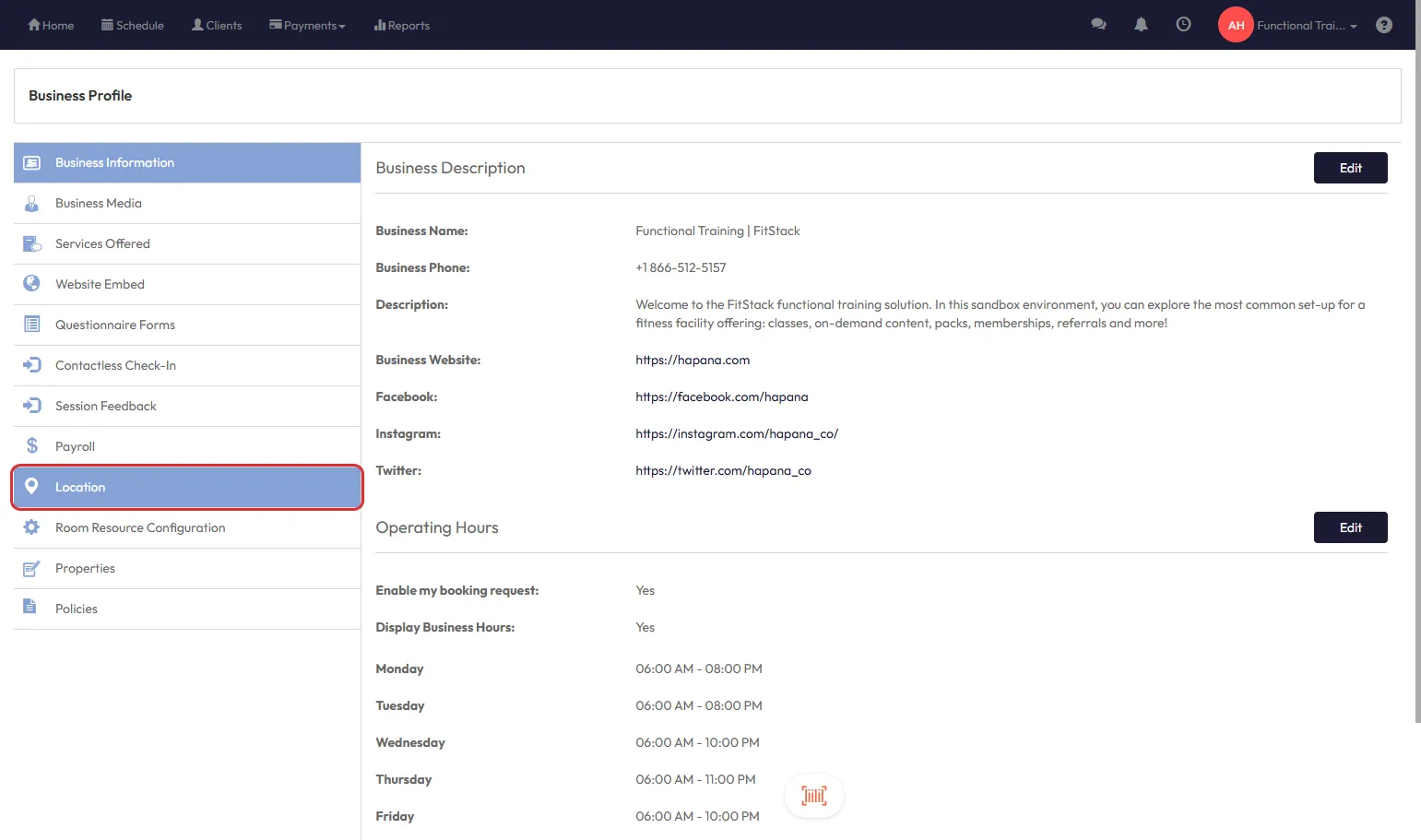Follow the Instagram profile link
1421x840 pixels.
pyautogui.click(x=736, y=433)
